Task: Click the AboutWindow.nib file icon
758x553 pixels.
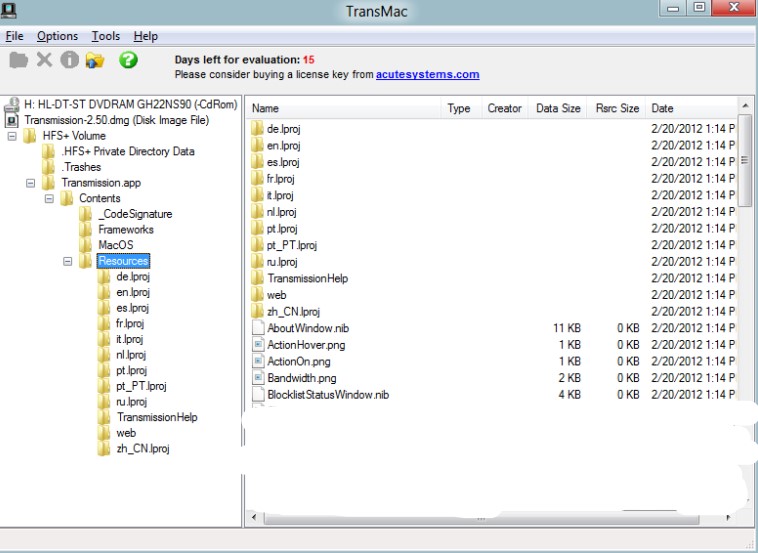Action: pos(258,328)
